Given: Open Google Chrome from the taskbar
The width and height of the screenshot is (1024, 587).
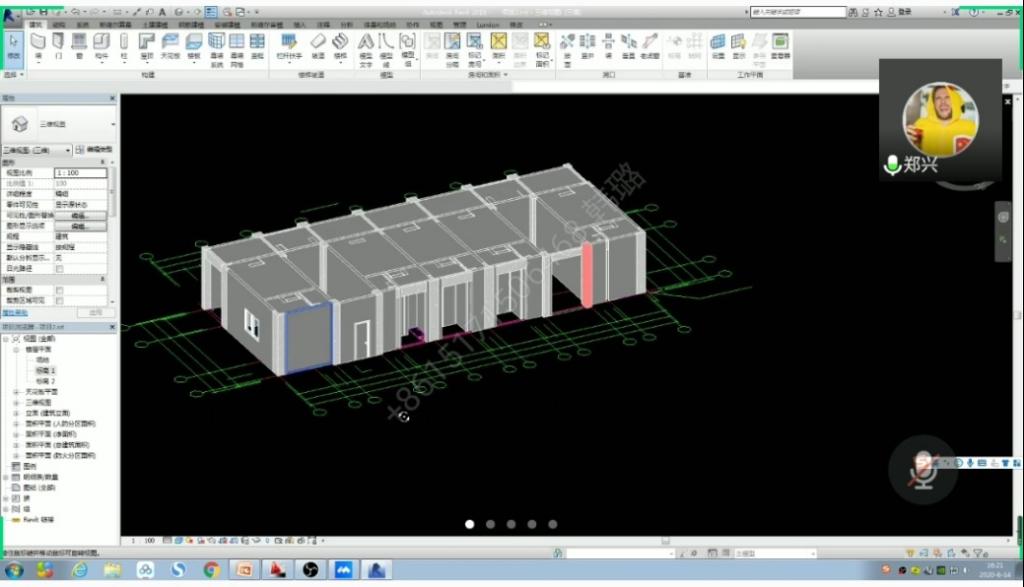Looking at the screenshot, I should (210, 569).
